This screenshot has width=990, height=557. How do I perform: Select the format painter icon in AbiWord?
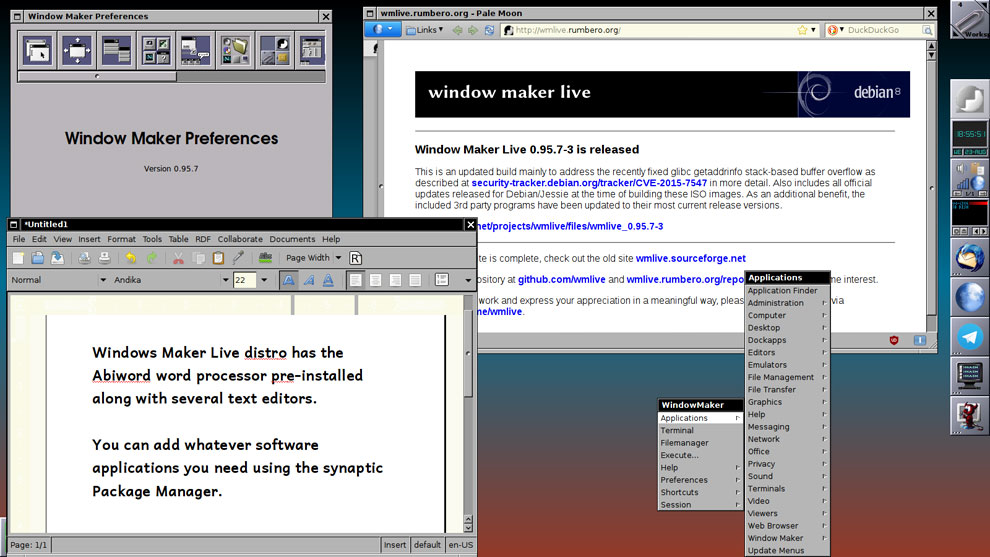[238, 258]
